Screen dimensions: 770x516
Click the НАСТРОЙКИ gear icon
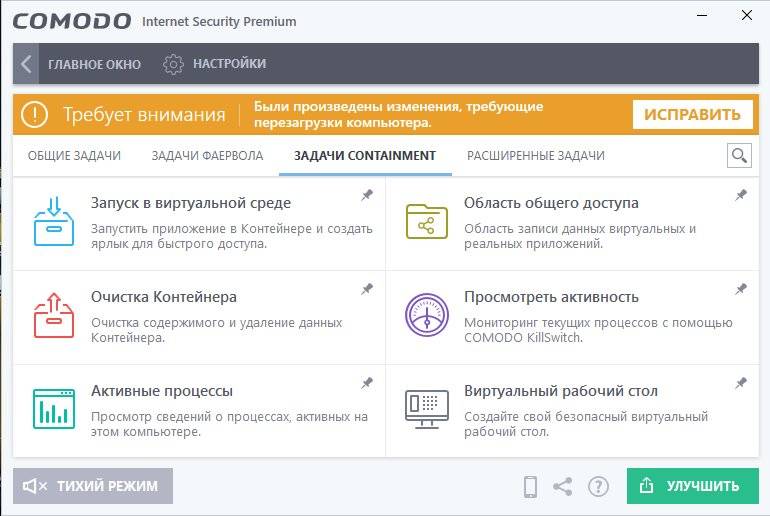pos(173,64)
